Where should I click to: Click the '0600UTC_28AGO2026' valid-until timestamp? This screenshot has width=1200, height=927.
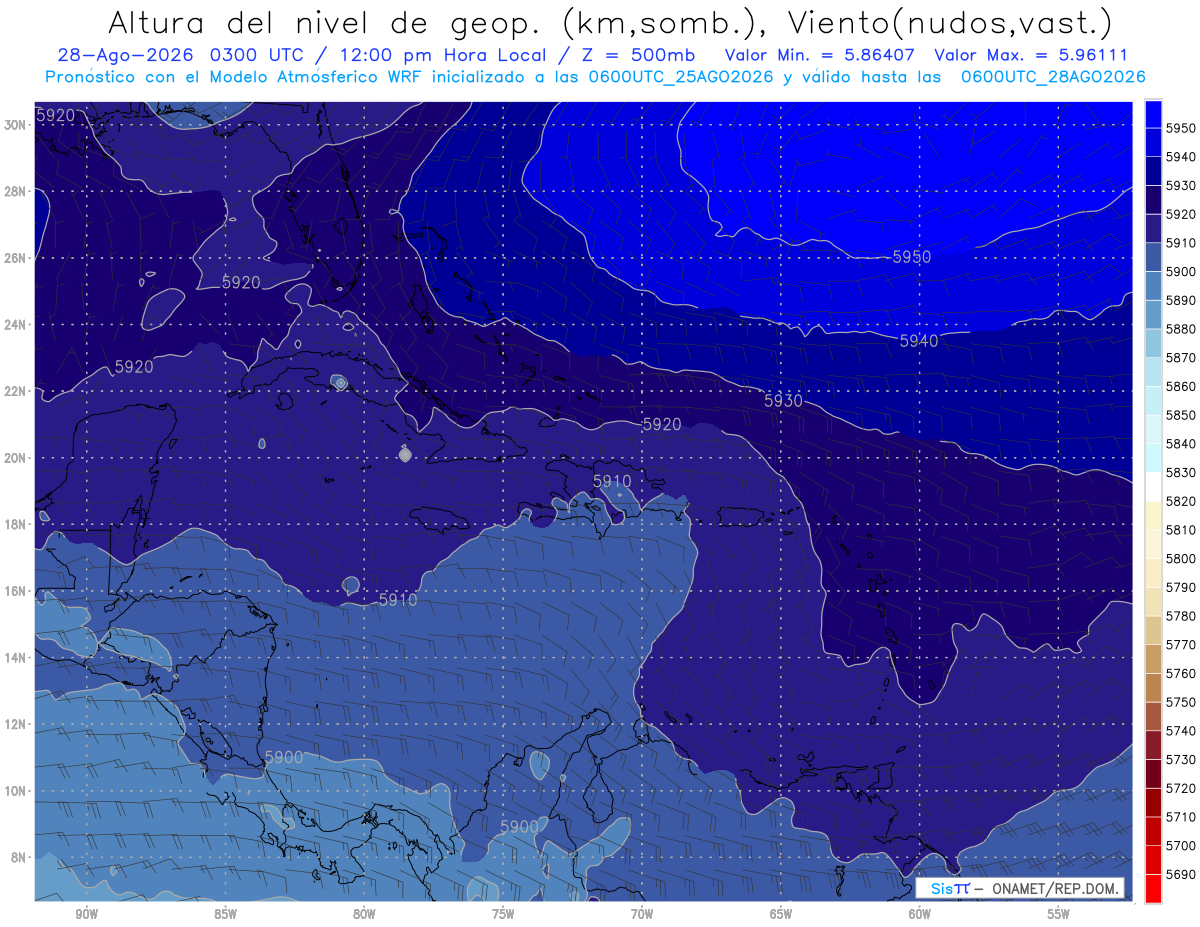point(1053,76)
